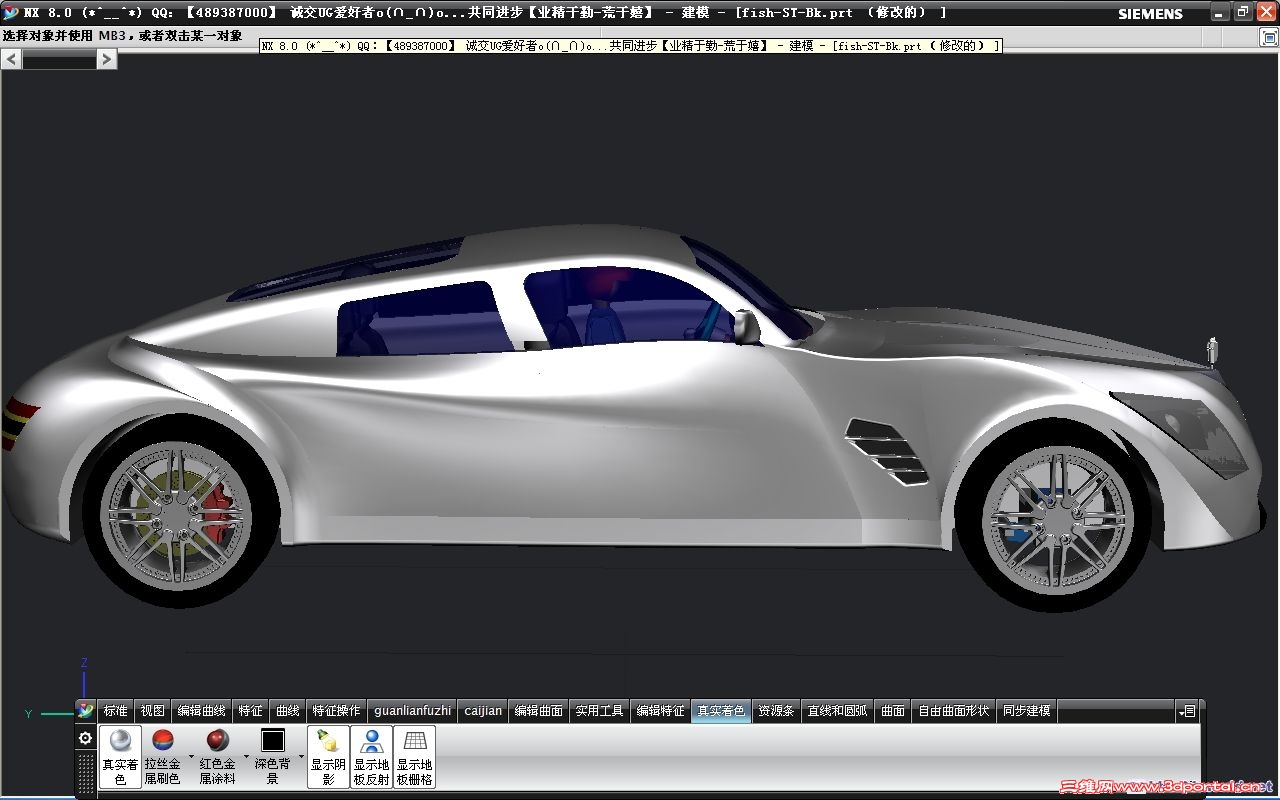The width and height of the screenshot is (1280, 800).
Task: Click the car's side air vent
Action: [886, 451]
